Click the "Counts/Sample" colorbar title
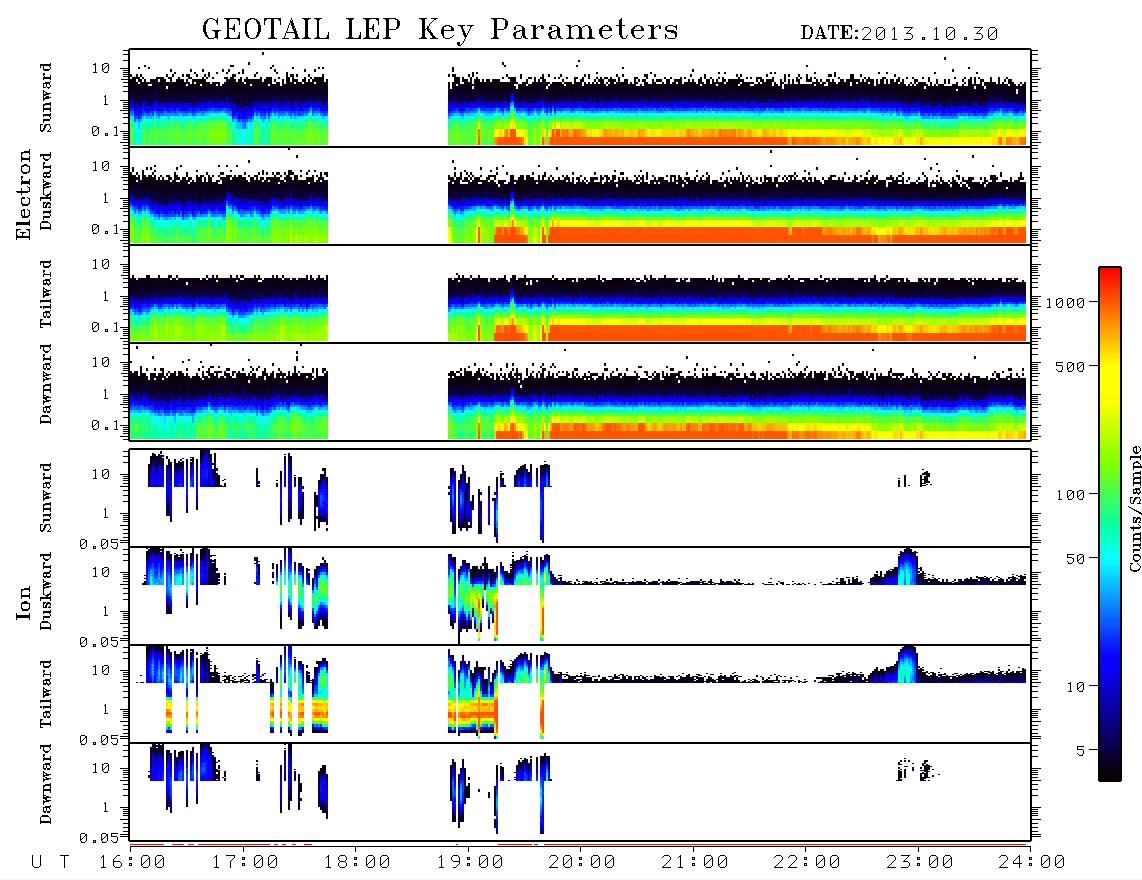 [x=1134, y=508]
